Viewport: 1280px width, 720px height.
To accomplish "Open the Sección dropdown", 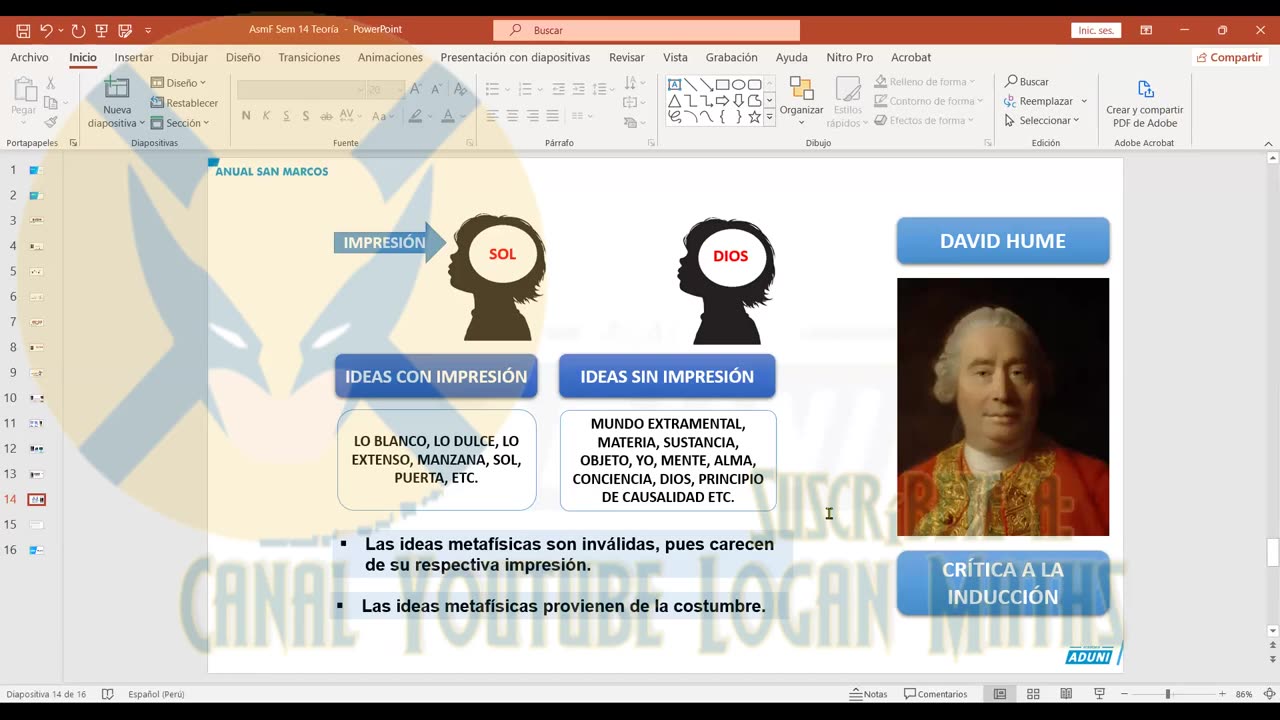I will [180, 123].
